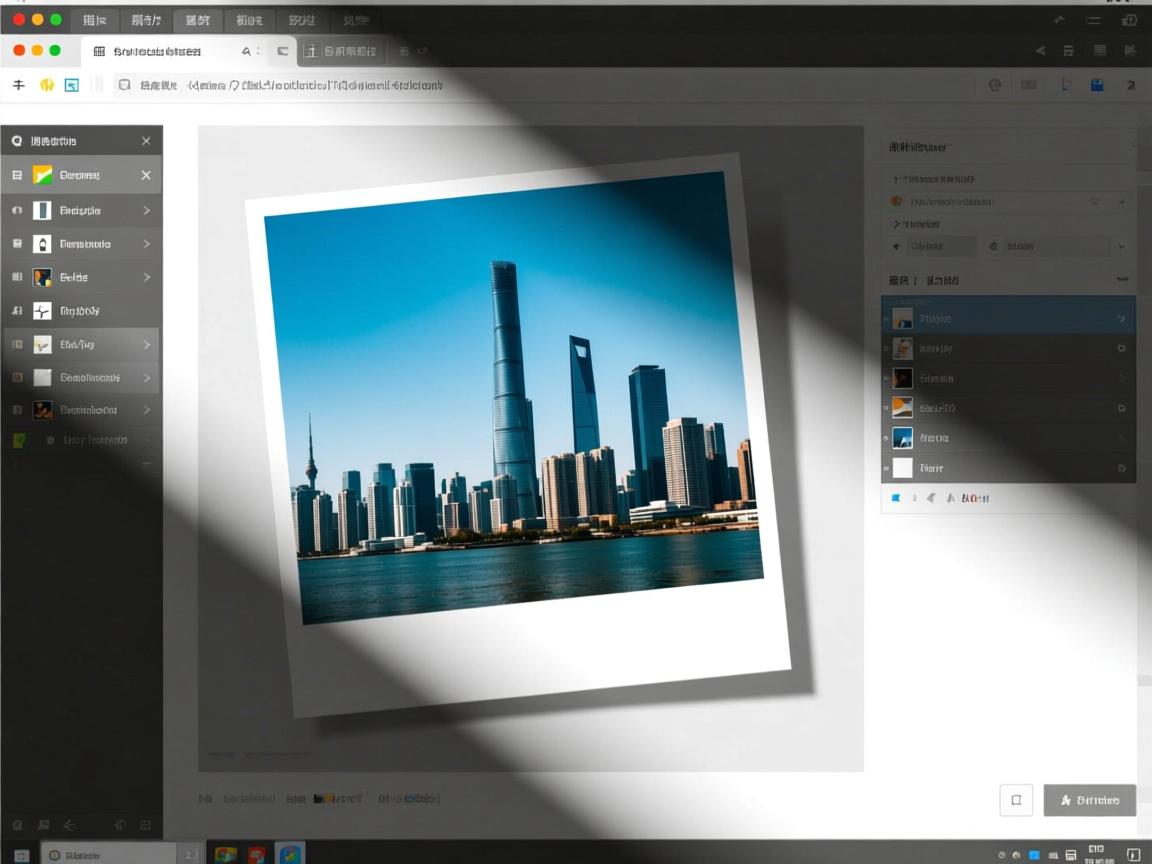Click the blue floppy-disk save icon
The image size is (1152, 864).
pyautogui.click(x=1097, y=85)
